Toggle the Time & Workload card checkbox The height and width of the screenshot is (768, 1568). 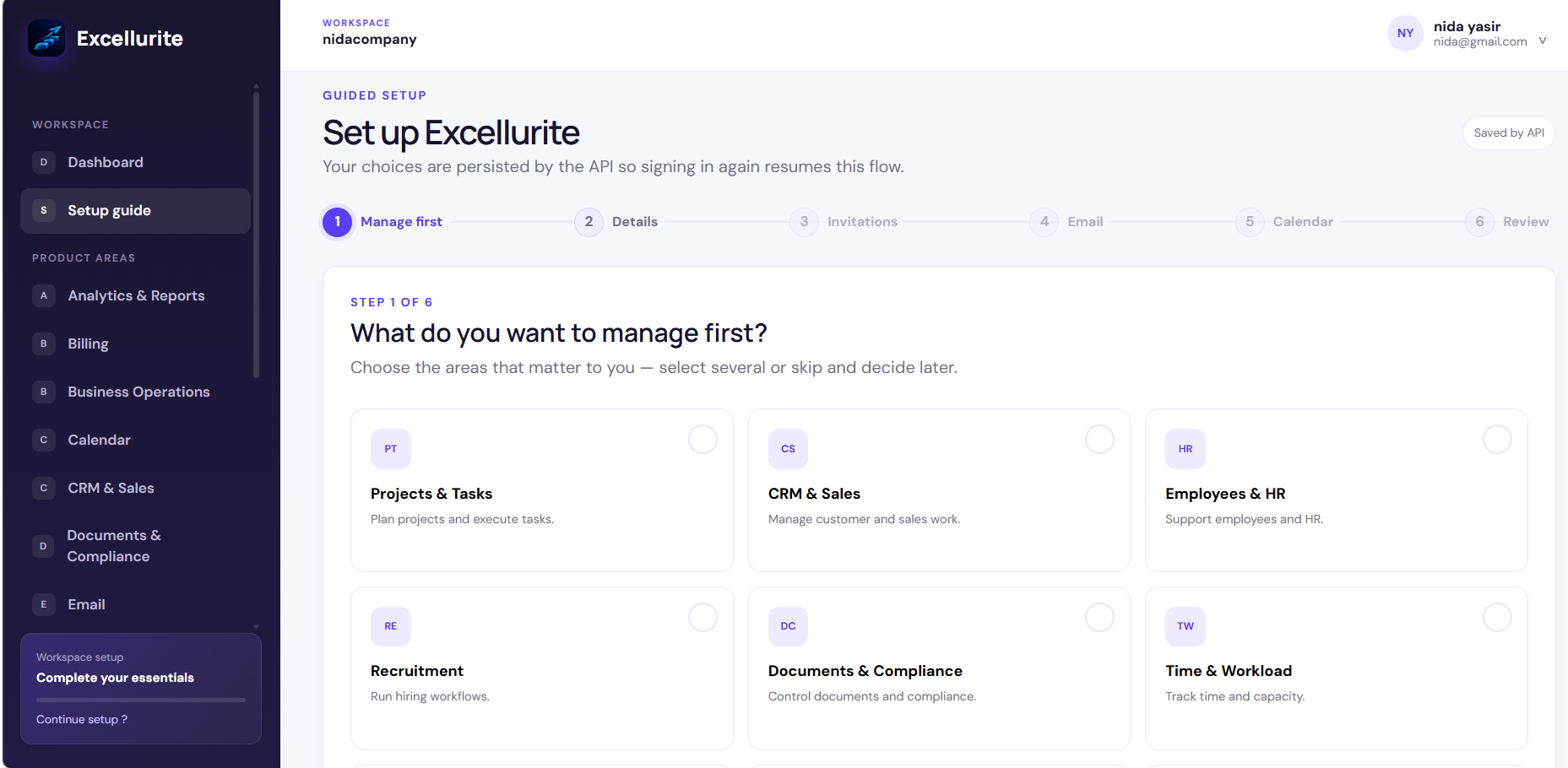(x=1497, y=617)
